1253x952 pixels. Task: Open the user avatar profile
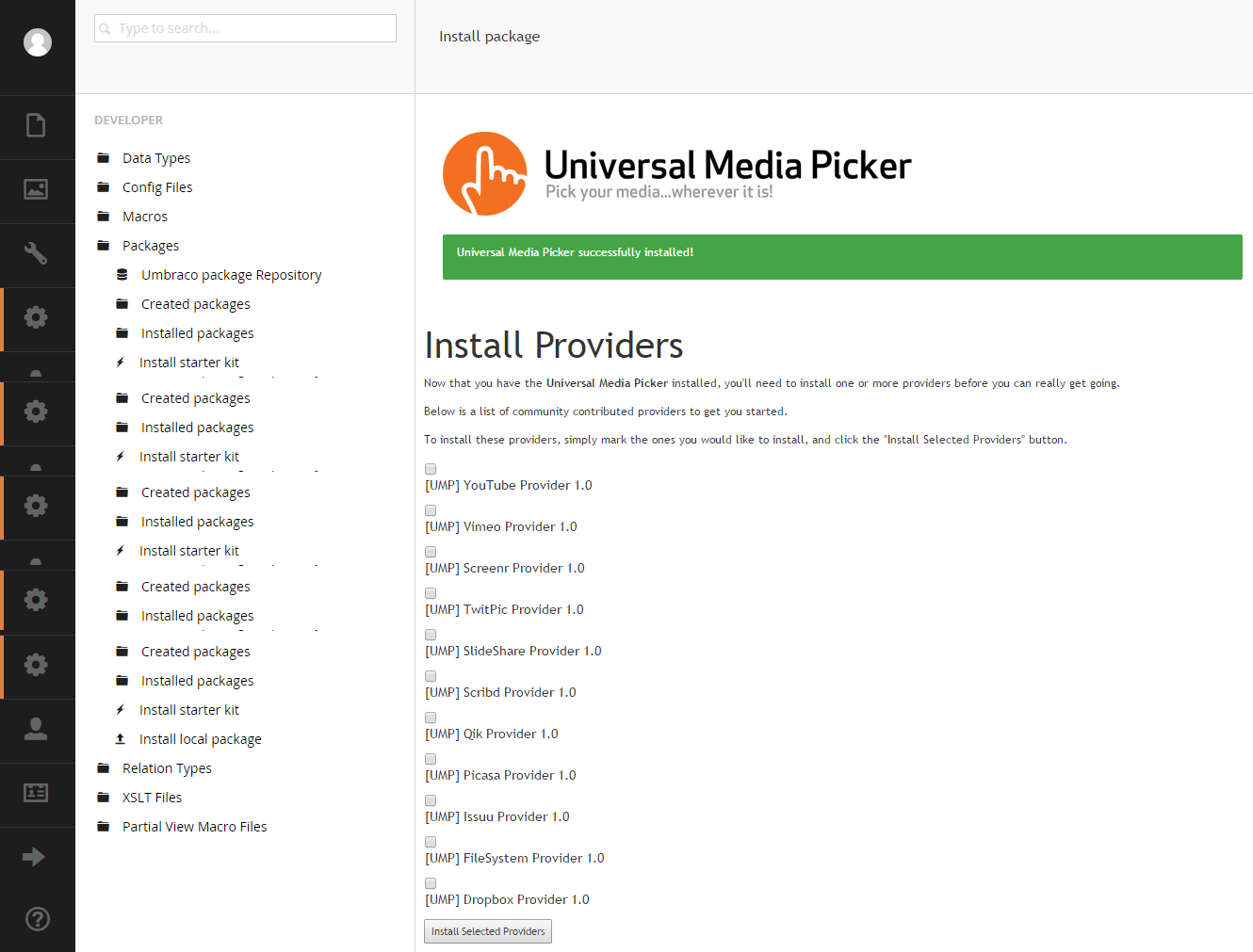click(38, 42)
